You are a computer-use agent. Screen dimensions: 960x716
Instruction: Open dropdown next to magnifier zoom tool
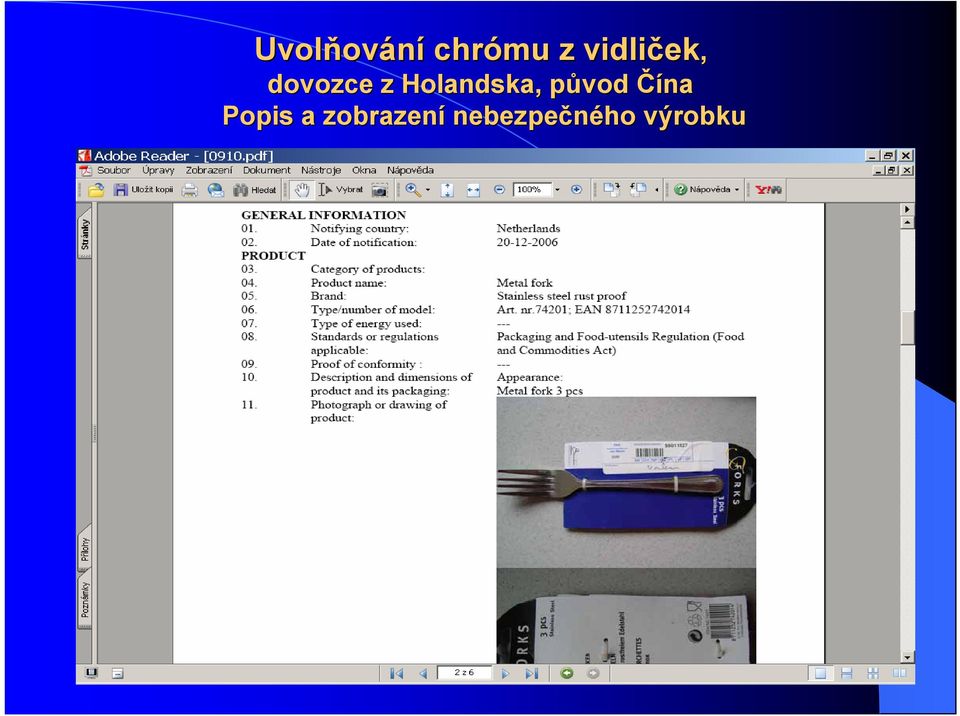coord(428,190)
